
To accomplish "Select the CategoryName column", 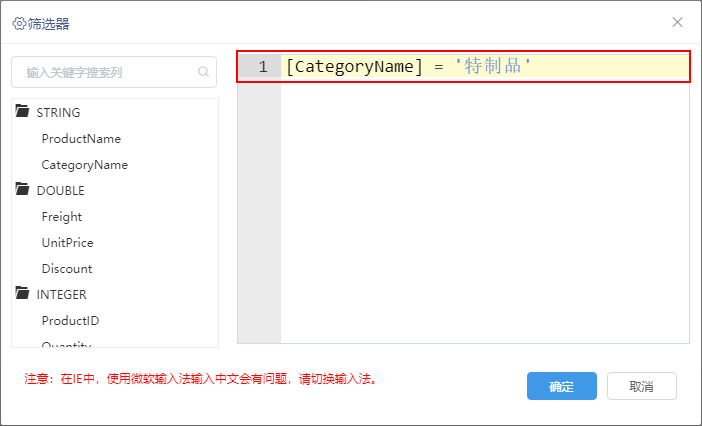I will tap(85, 165).
